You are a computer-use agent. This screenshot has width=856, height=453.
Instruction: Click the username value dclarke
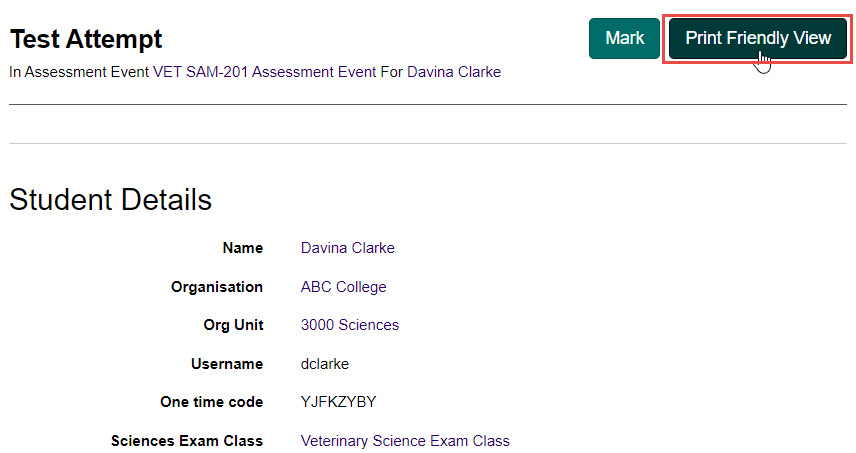(324, 364)
